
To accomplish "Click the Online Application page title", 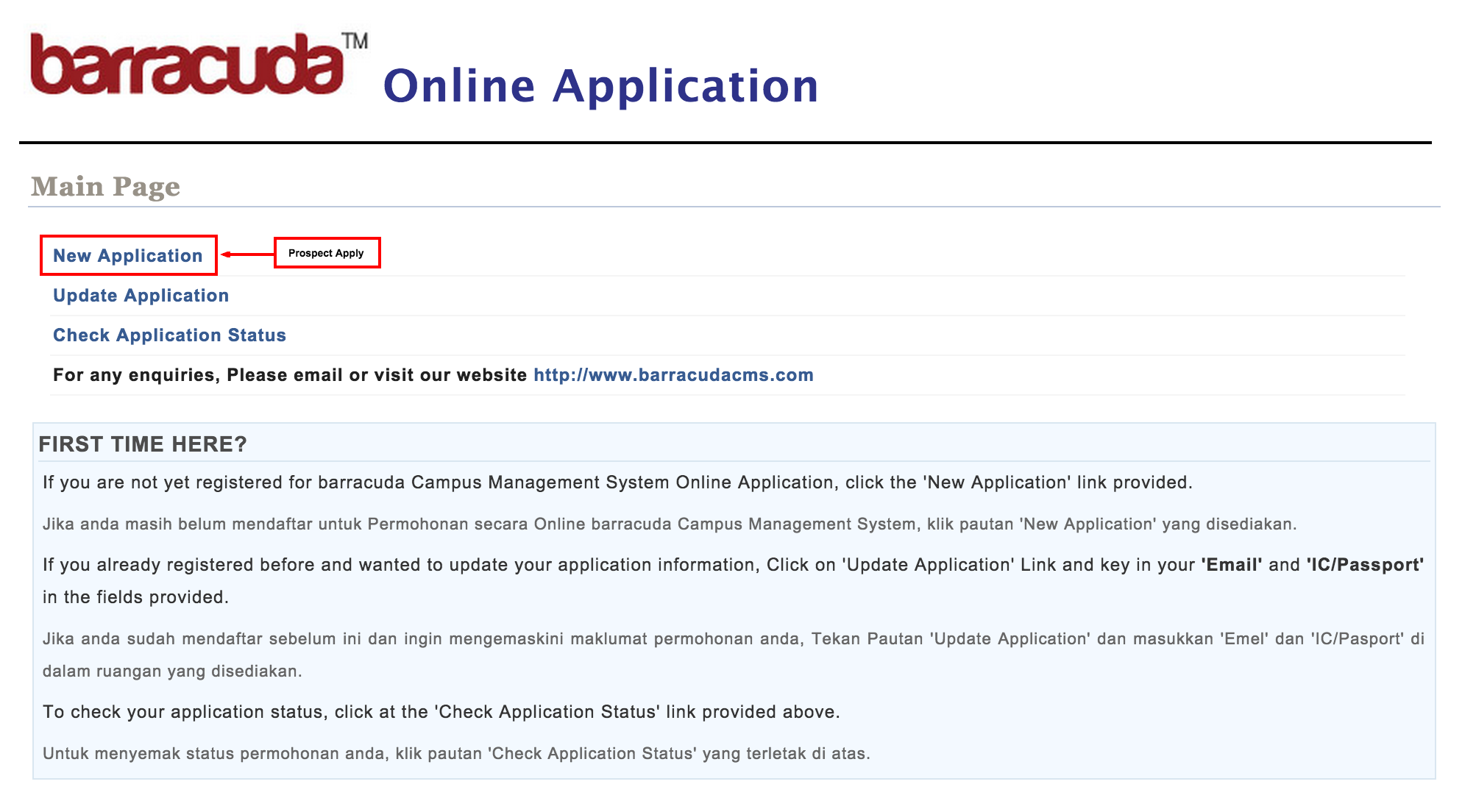I will click(x=600, y=86).
